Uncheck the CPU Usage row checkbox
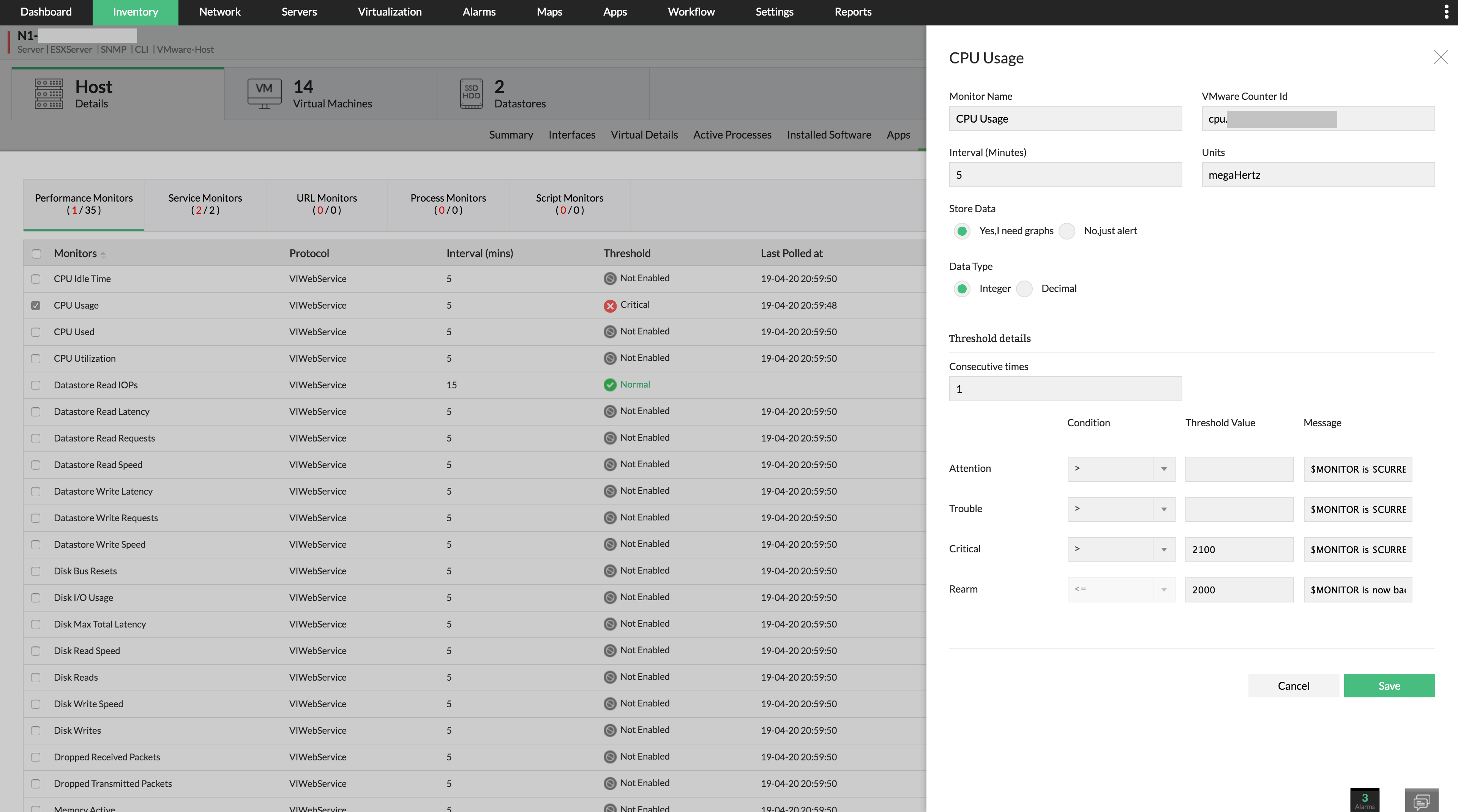The height and width of the screenshot is (812, 1458). tap(36, 306)
